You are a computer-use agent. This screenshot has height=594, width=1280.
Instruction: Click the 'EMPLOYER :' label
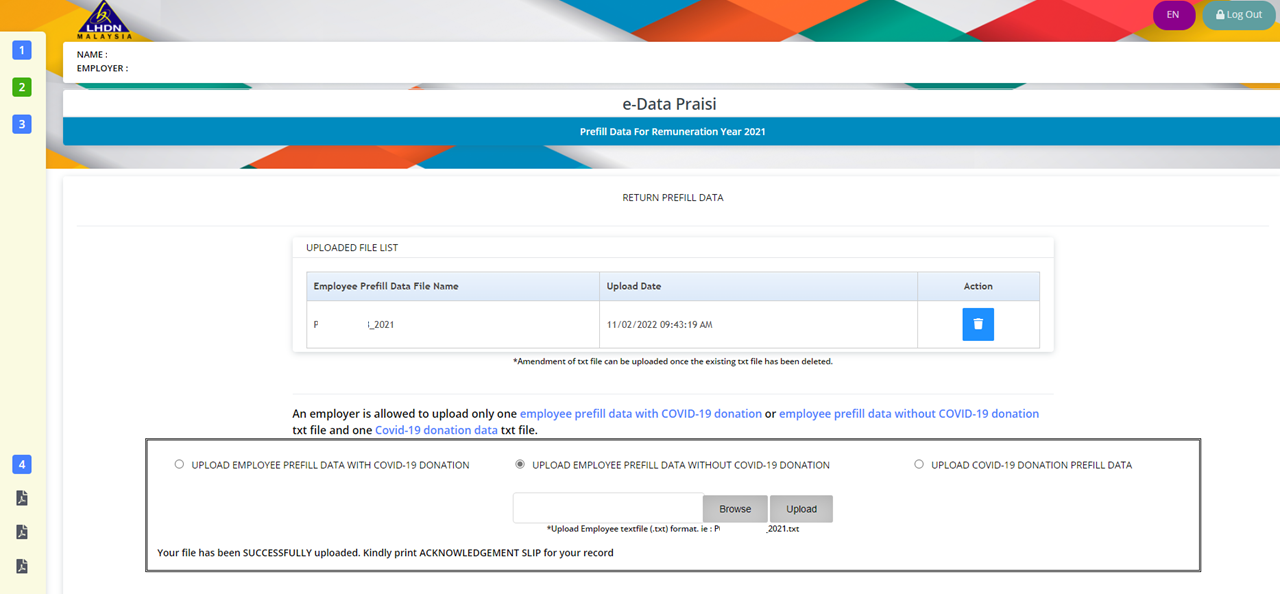coord(102,68)
